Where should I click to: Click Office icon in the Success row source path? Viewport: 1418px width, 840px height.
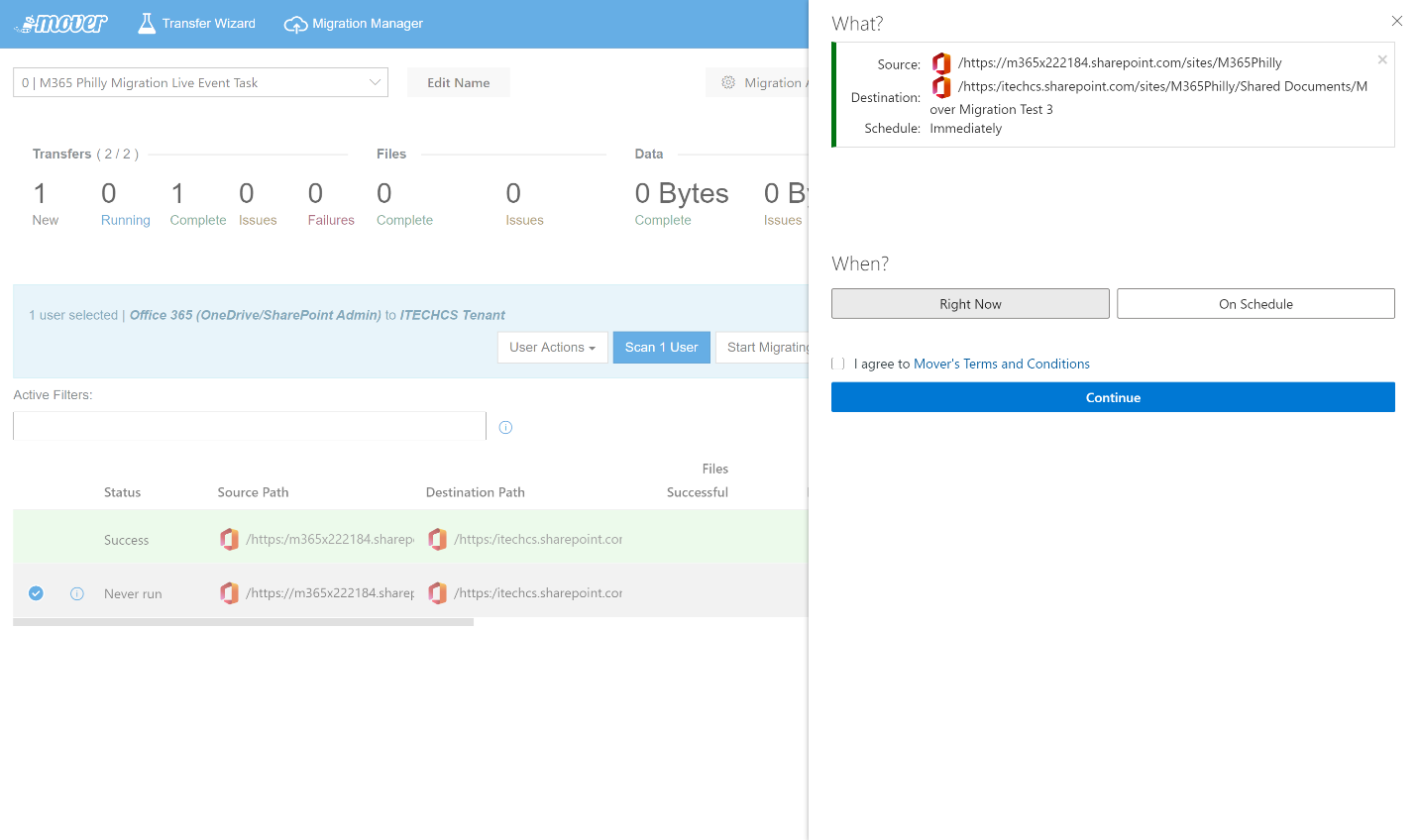[x=229, y=539]
